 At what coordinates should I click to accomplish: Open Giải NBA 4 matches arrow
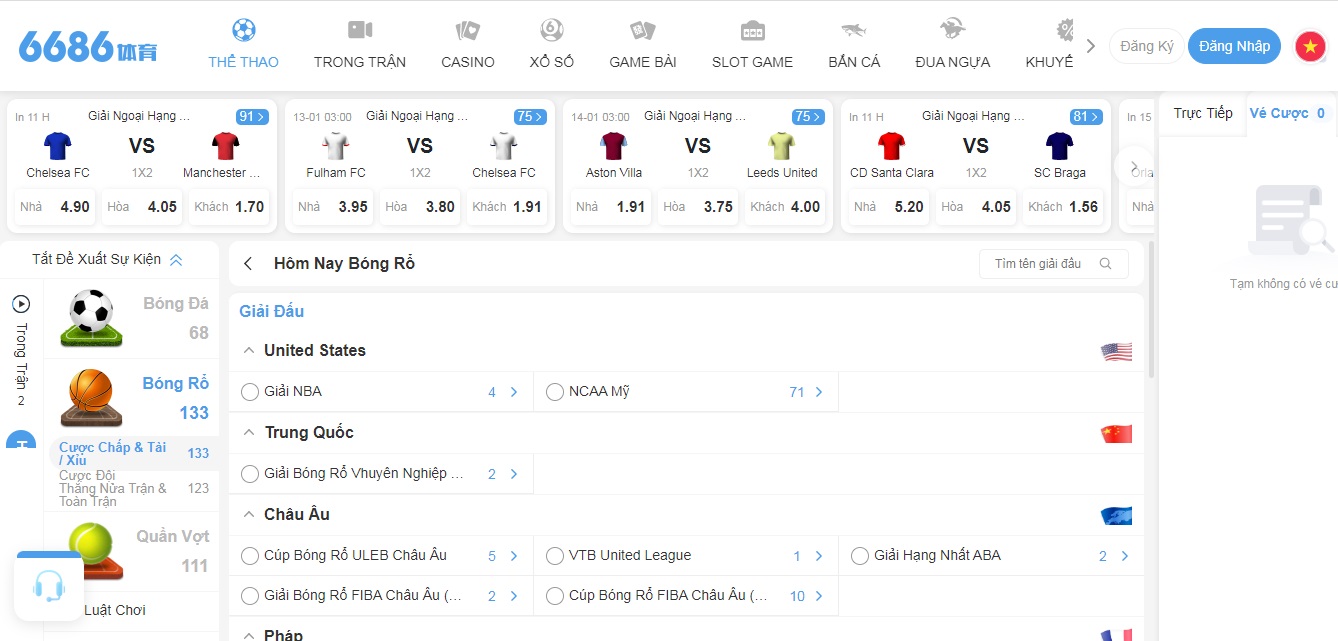514,392
